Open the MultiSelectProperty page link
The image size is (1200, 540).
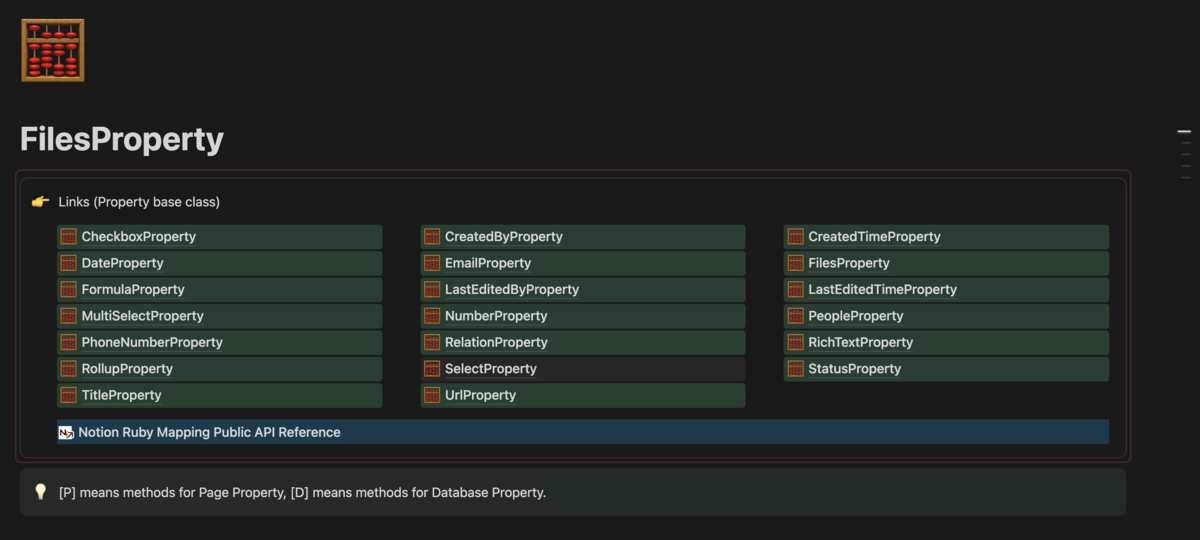click(x=142, y=316)
